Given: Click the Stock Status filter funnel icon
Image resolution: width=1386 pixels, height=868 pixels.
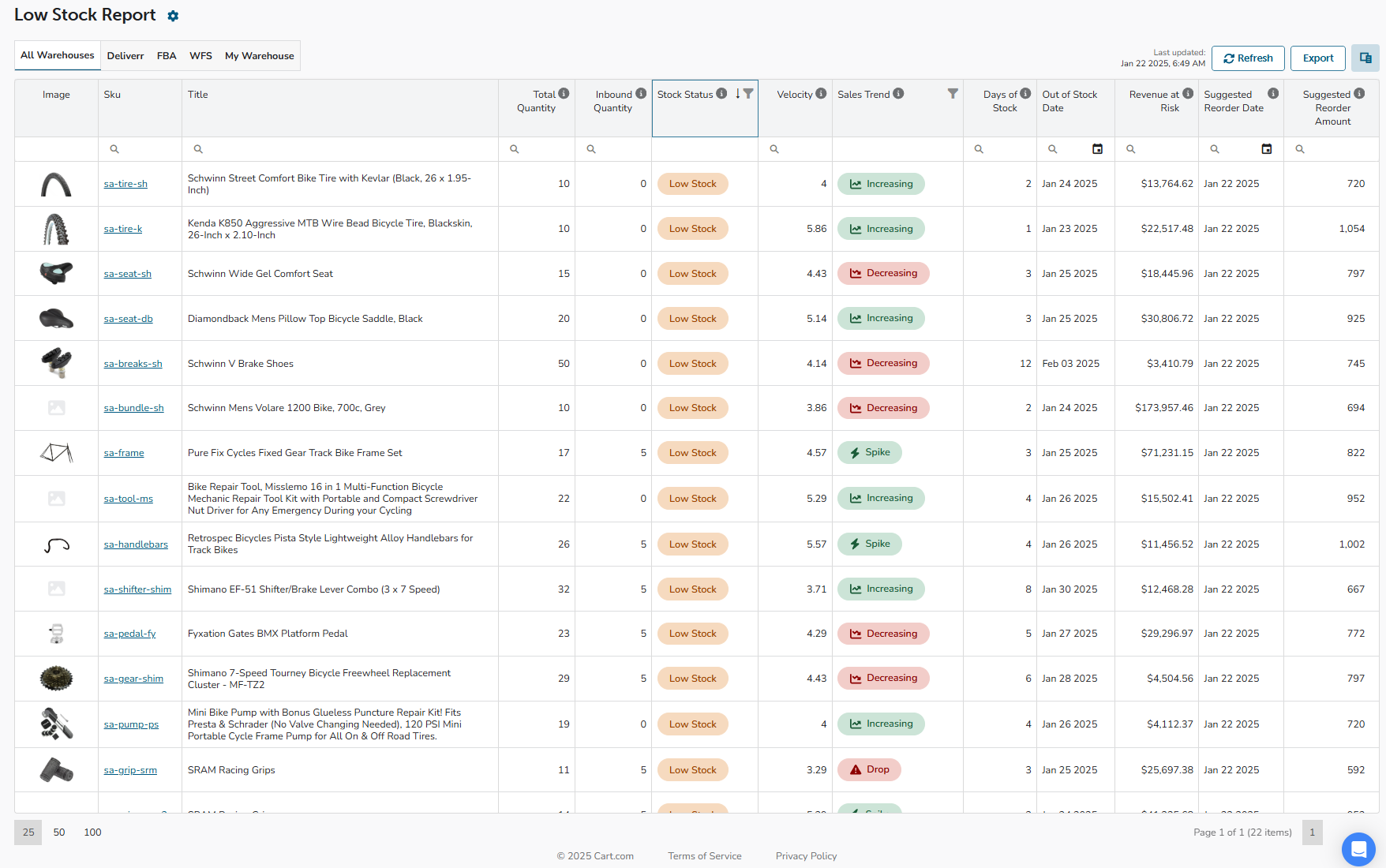Looking at the screenshot, I should pyautogui.click(x=748, y=94).
